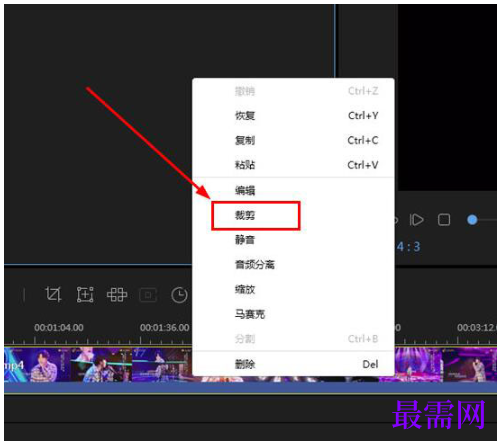Select the mosaic tool icon
The width and height of the screenshot is (504, 446).
[117, 295]
